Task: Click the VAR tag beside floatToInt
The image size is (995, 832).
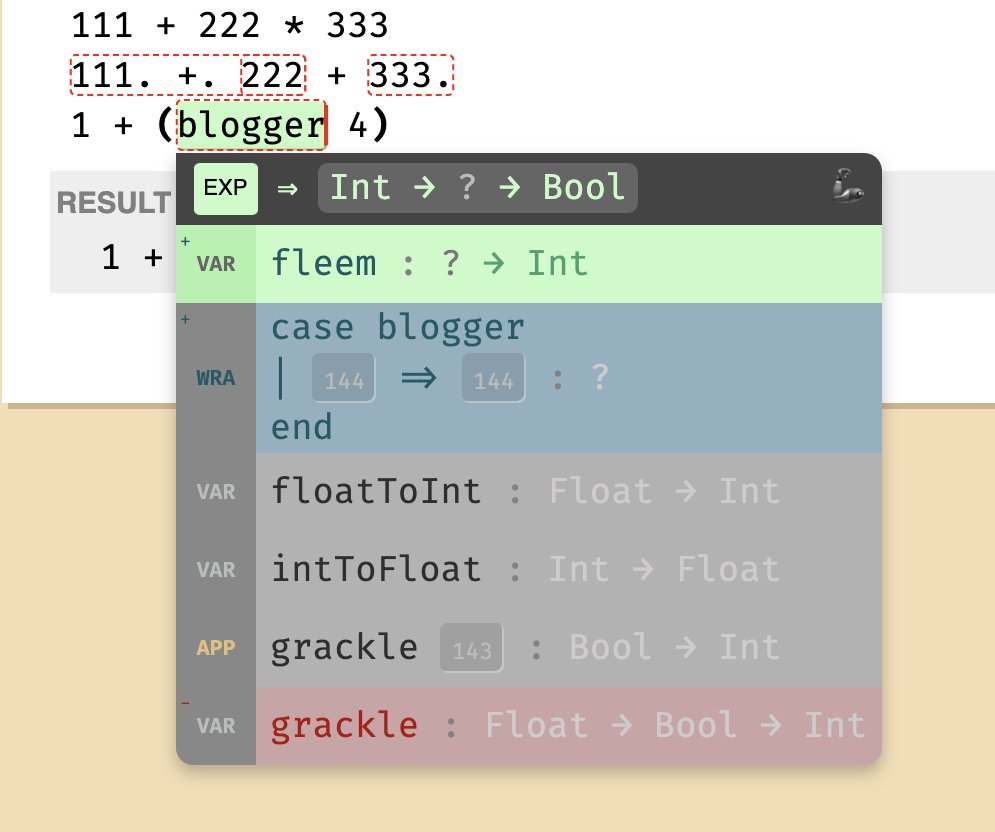Action: (216, 492)
